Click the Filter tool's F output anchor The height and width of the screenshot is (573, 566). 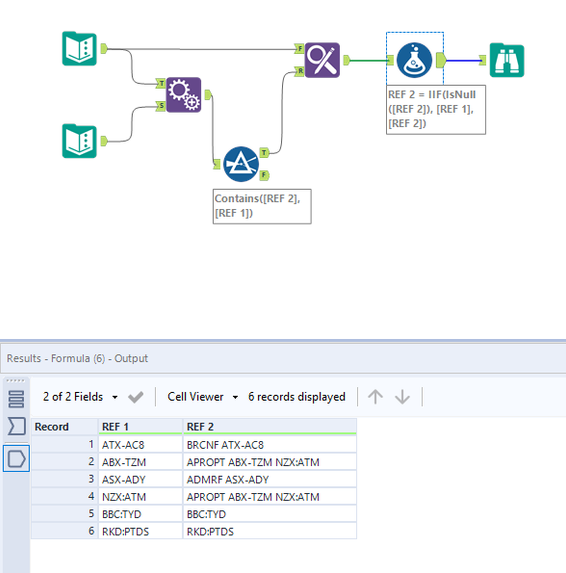(264, 175)
